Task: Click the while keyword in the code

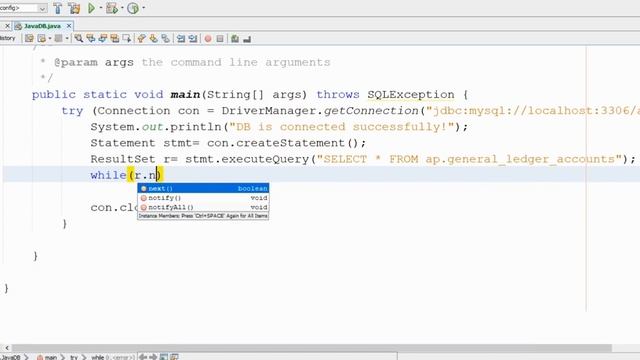Action: pos(108,175)
